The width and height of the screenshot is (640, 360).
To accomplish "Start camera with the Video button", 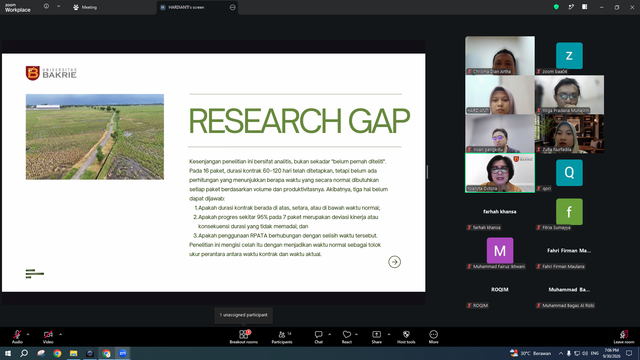I will 48,337.
